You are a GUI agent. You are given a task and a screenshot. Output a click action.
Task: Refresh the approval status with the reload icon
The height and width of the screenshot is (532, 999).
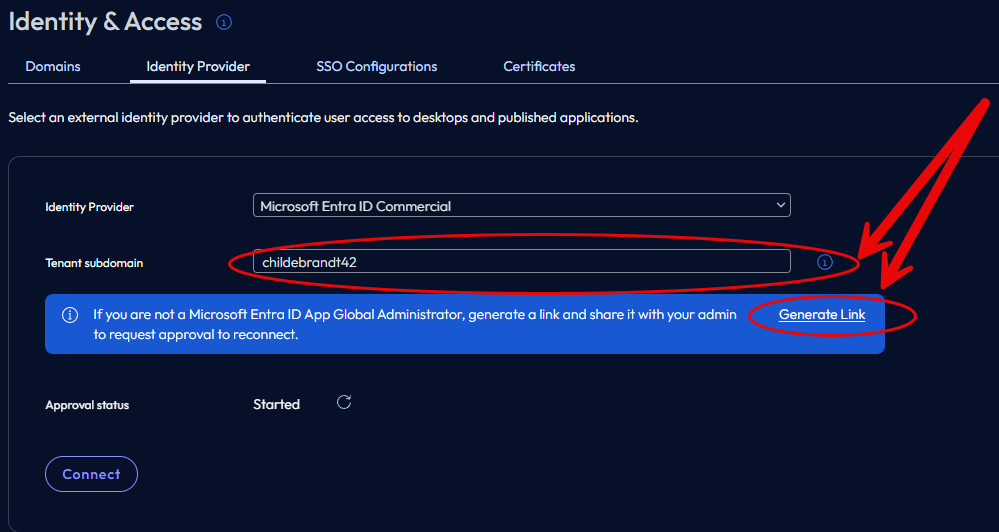[344, 403]
